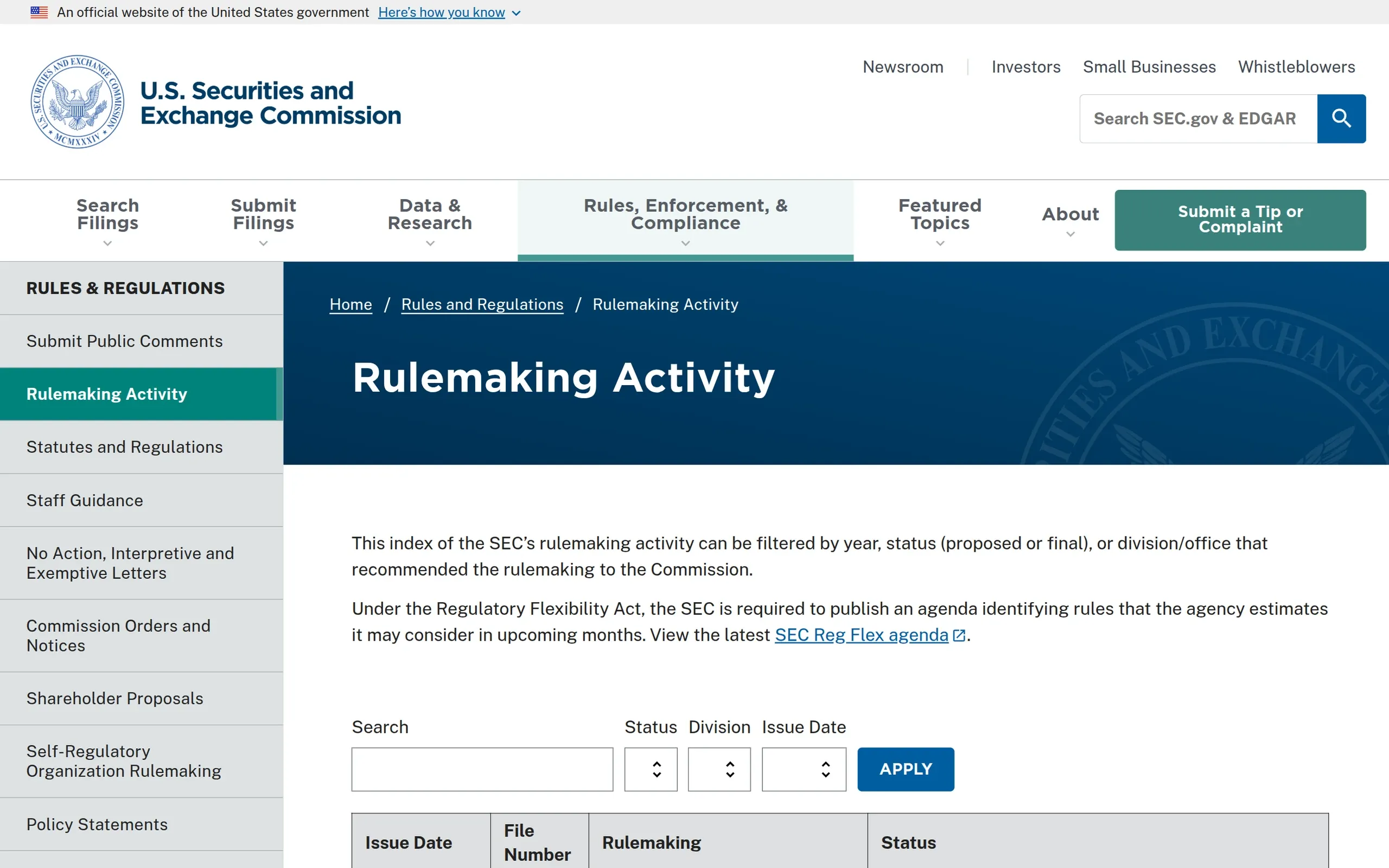Click the File Number column header
The height and width of the screenshot is (868, 1389).
[x=539, y=842]
